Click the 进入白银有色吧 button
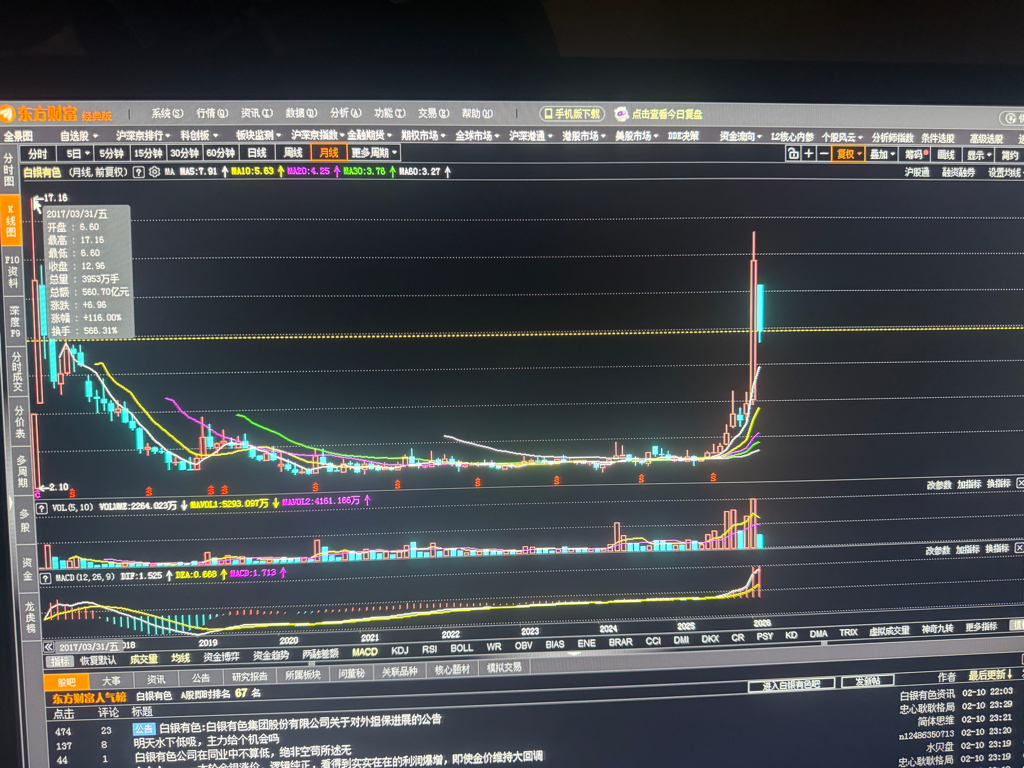This screenshot has height=768, width=1024. point(792,685)
